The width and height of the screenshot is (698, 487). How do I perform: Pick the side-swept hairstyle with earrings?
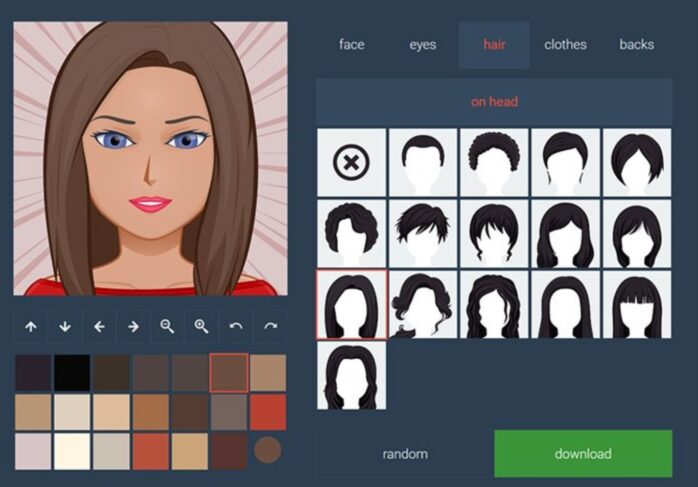(x=565, y=162)
